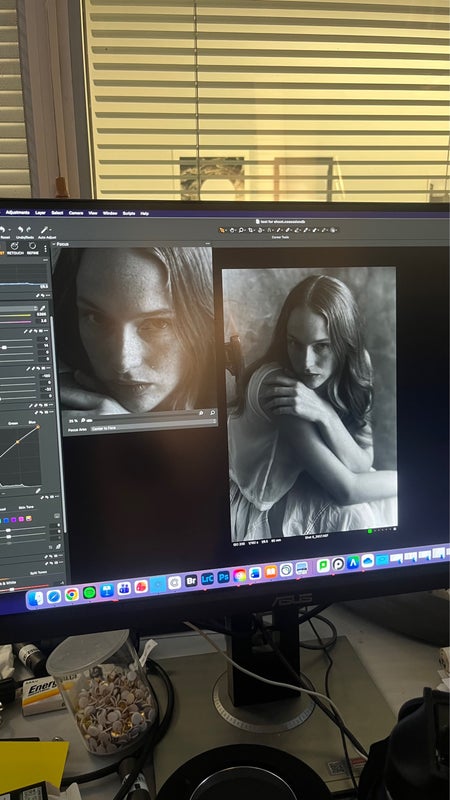Click the curve point in Curve editor
Image resolution: width=450 pixels, height=800 pixels.
[17, 442]
